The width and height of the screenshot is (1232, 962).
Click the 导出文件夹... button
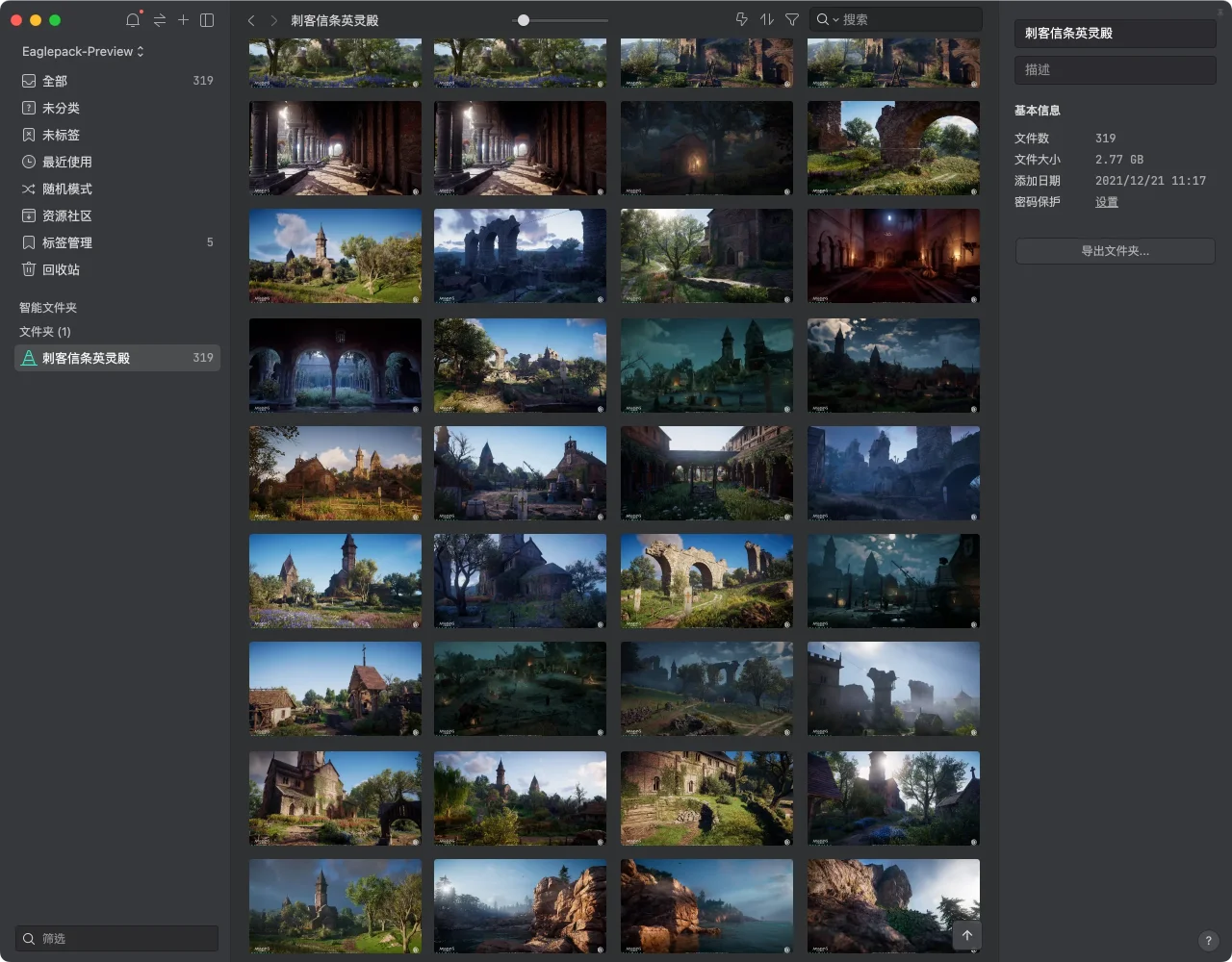tap(1116, 251)
